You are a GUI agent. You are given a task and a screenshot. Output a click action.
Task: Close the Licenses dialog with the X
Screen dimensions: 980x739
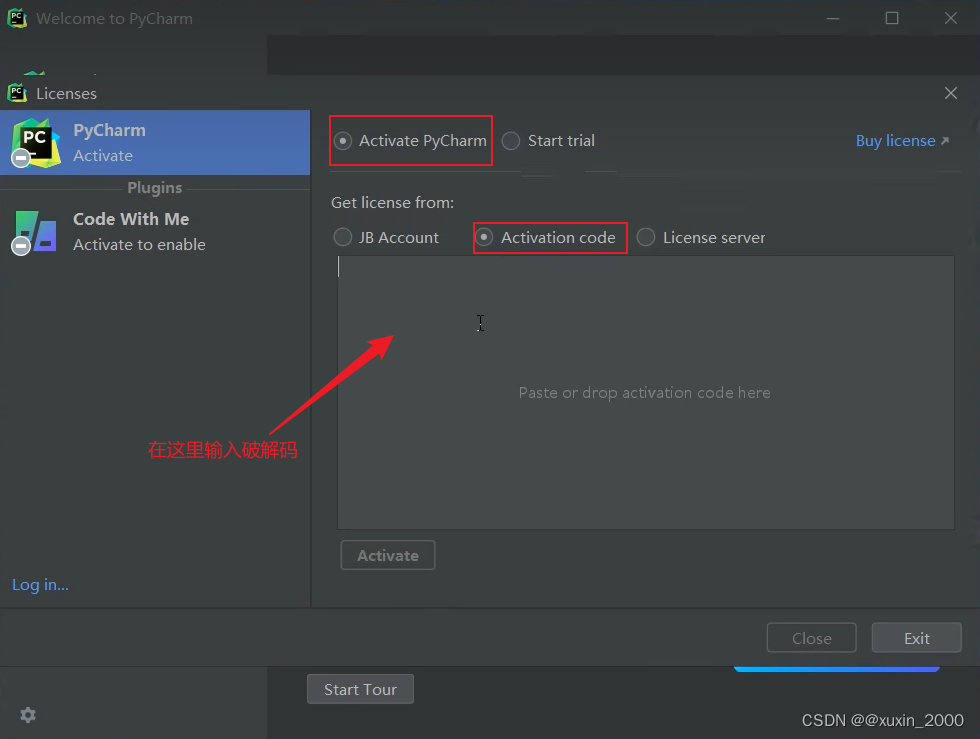[x=951, y=93]
